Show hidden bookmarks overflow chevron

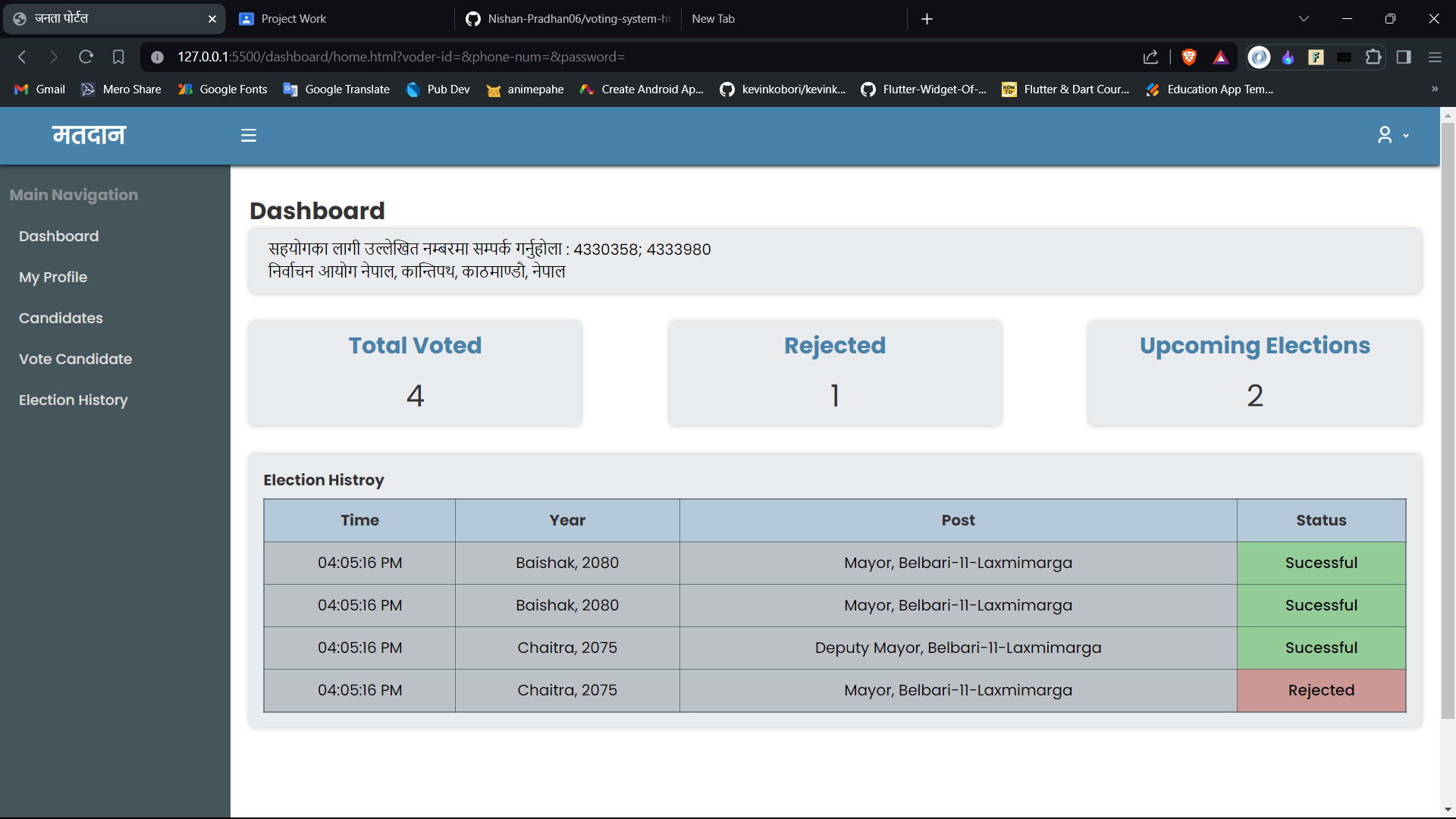(x=1434, y=89)
